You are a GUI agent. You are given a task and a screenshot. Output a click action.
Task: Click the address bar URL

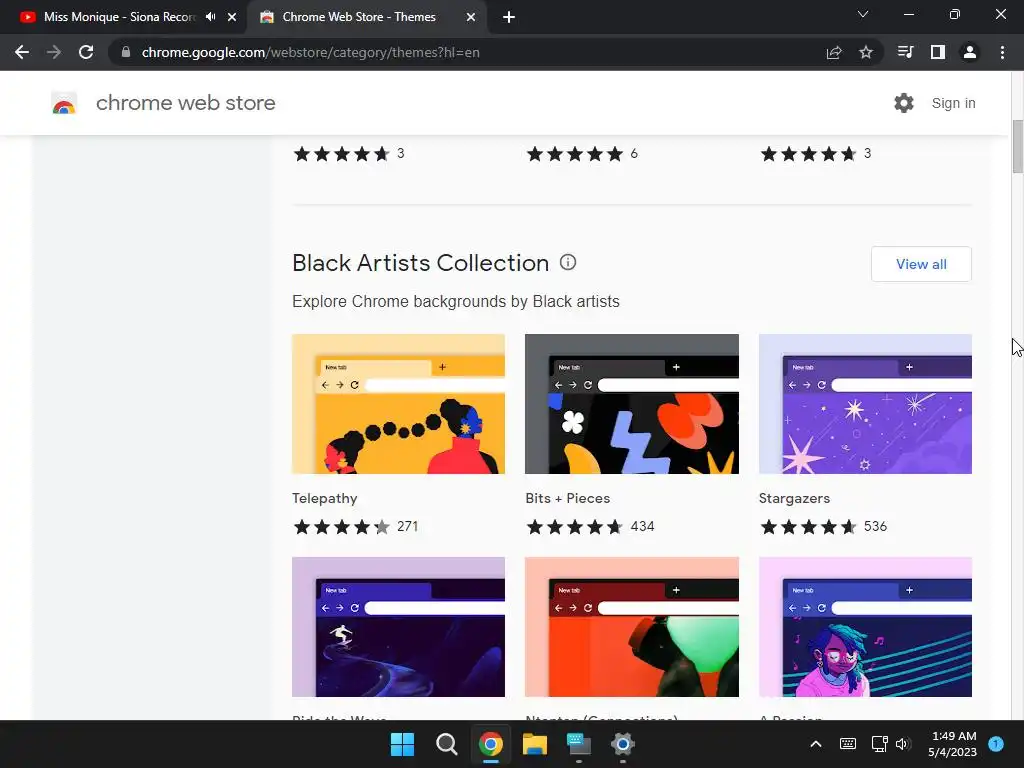click(x=311, y=52)
